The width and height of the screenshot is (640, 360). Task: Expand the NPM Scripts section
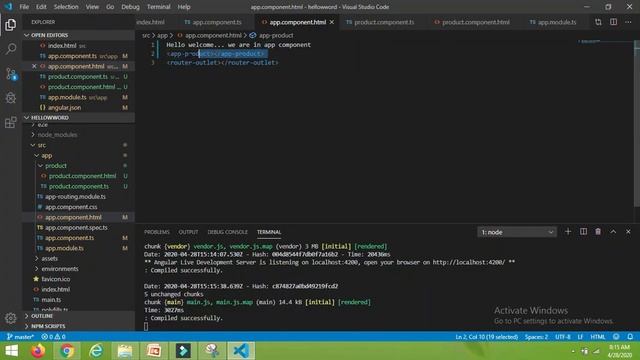click(x=27, y=326)
